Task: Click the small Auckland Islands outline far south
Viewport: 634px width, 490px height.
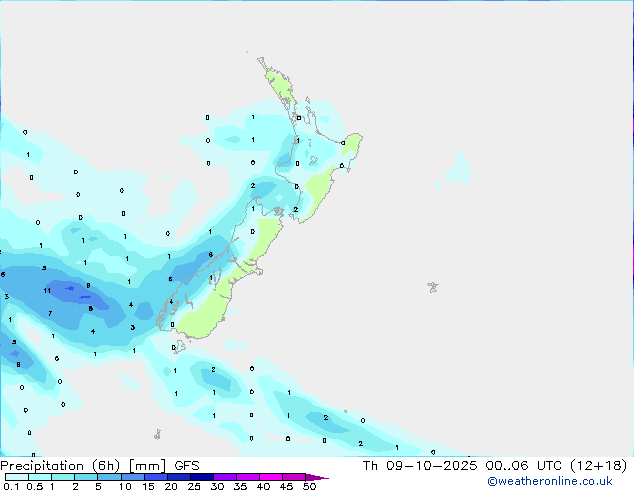Action: click(x=157, y=435)
